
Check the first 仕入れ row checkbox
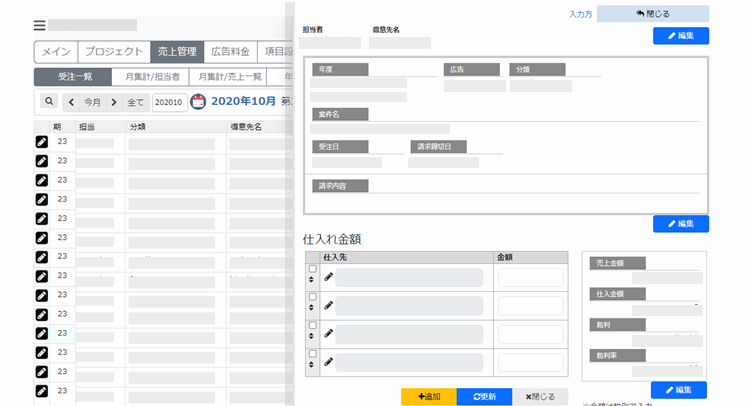(x=313, y=269)
